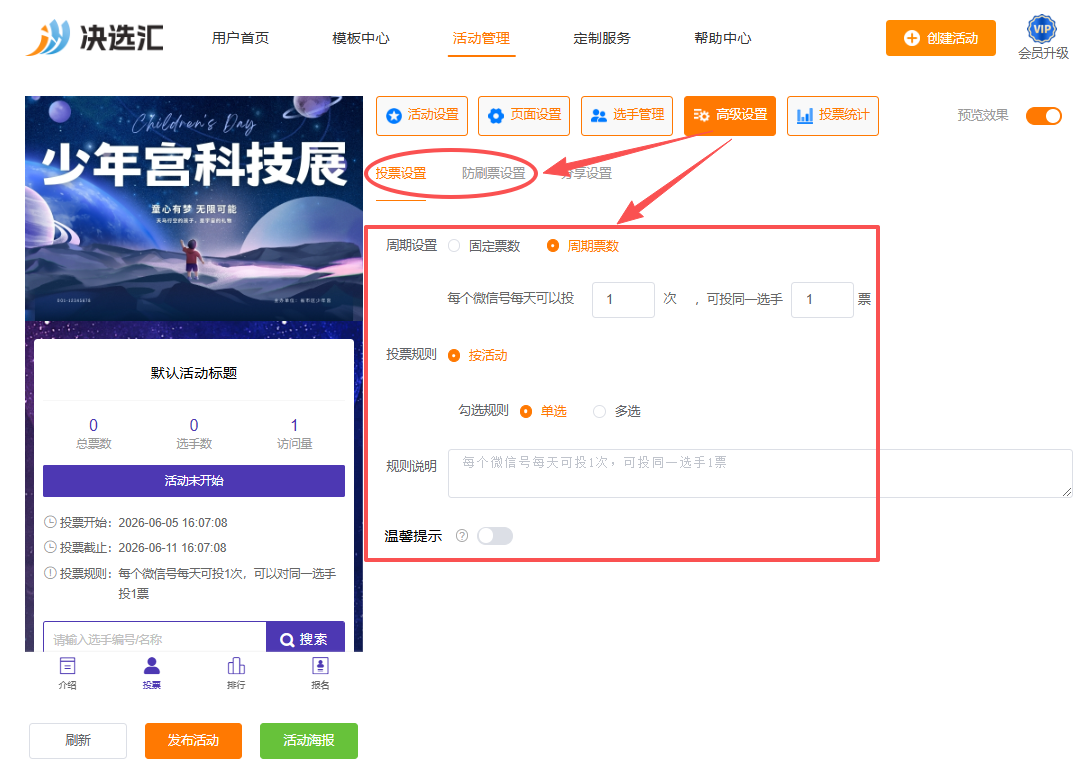
Task: Focus the daily vote count input field
Action: pyautogui.click(x=623, y=300)
